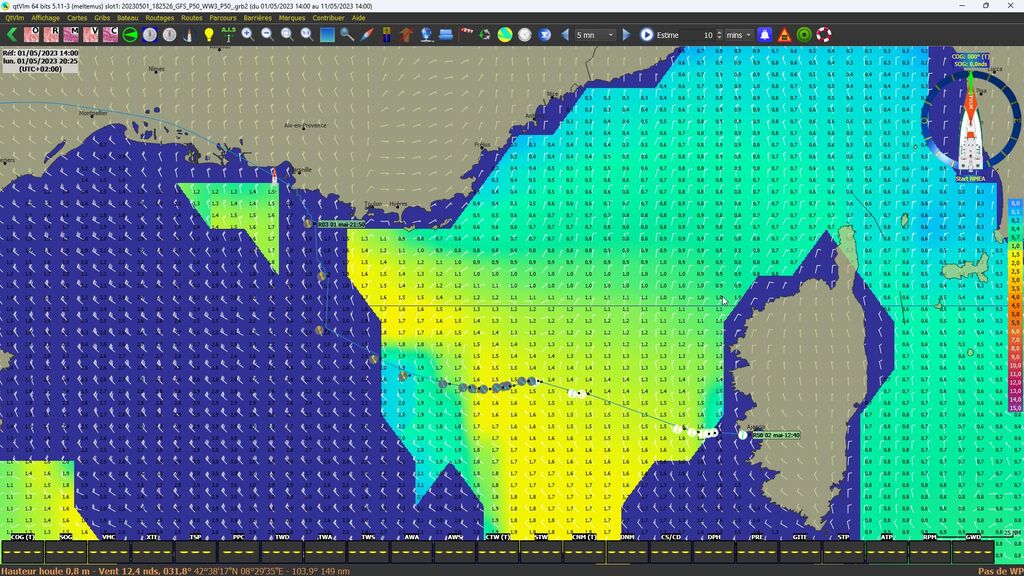Open the mins unit dropdown

(739, 35)
